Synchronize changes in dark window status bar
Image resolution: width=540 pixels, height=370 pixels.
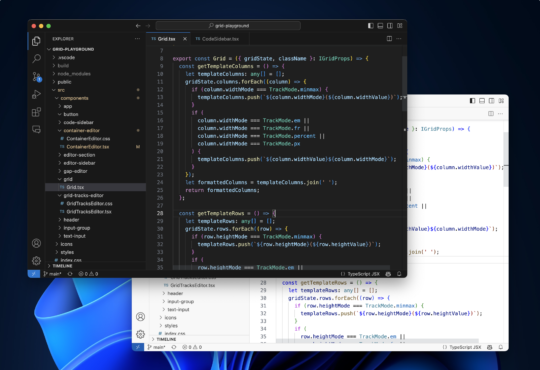(x=70, y=274)
